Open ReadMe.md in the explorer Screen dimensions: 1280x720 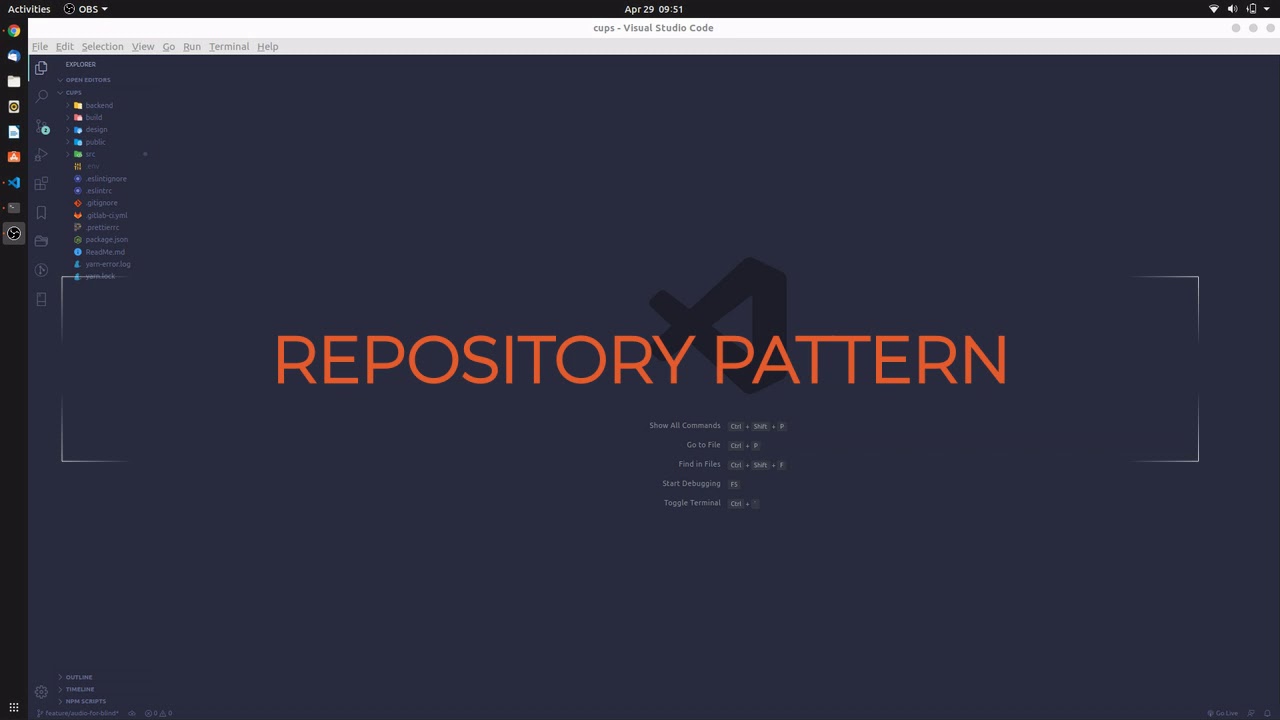[x=105, y=252]
